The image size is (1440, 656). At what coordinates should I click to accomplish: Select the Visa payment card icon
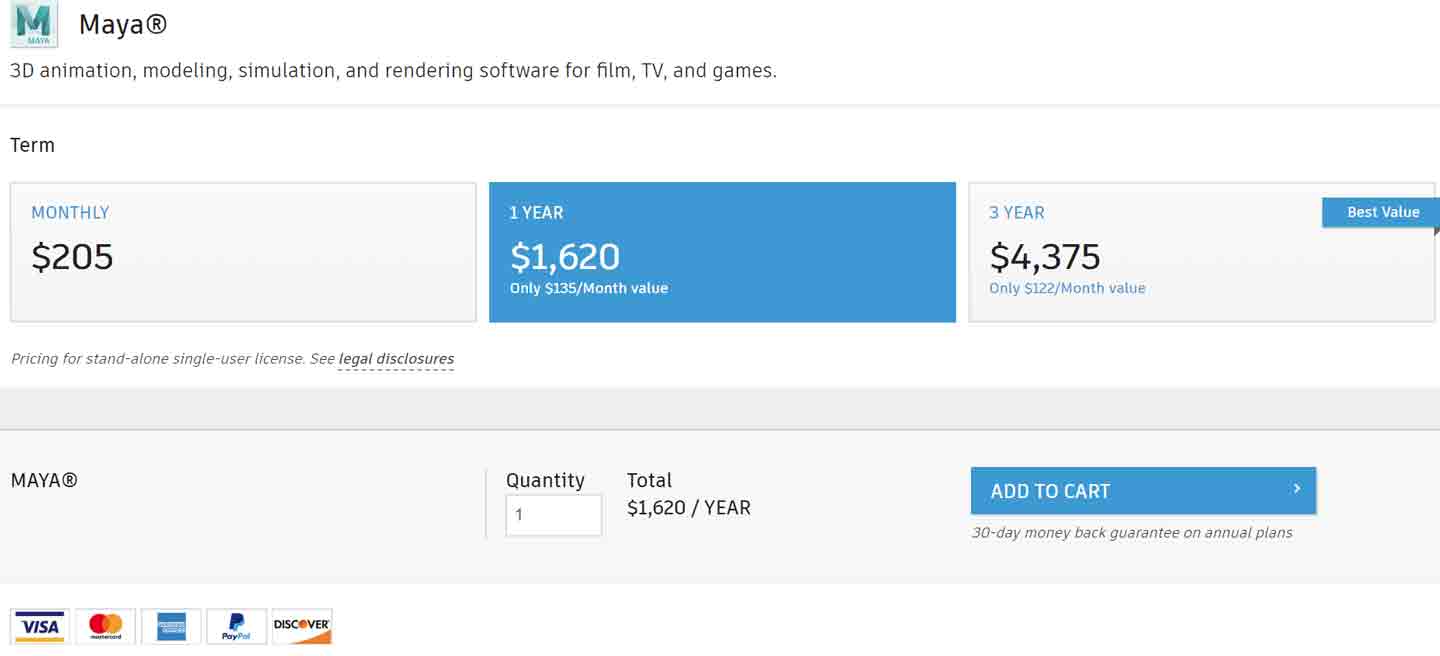tap(40, 626)
